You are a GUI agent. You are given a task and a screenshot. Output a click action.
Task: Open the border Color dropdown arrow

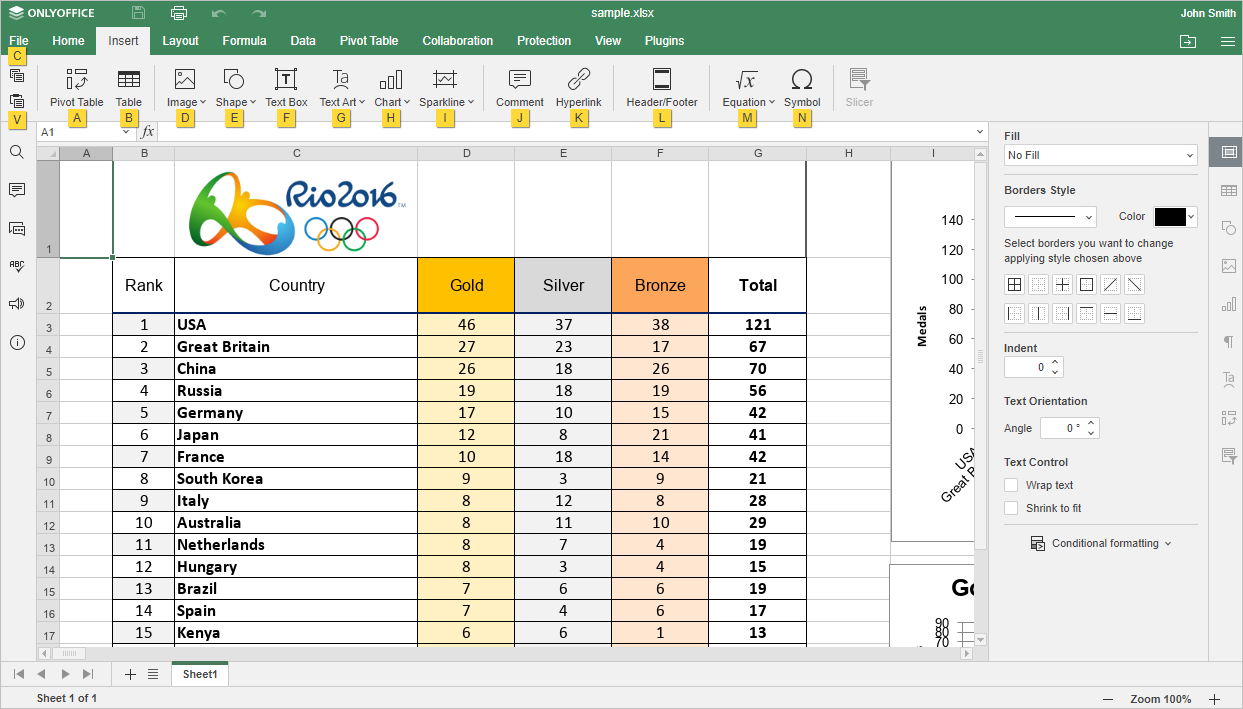pyautogui.click(x=1191, y=217)
